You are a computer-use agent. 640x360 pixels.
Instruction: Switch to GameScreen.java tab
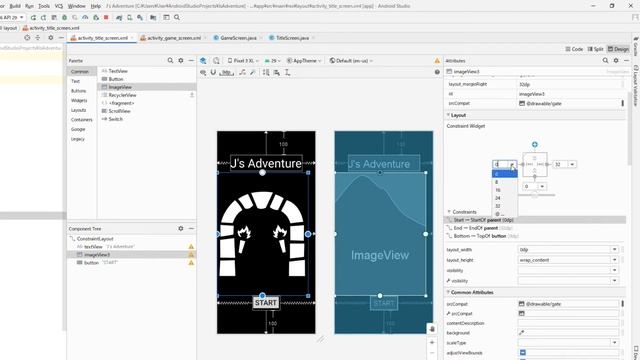(x=238, y=38)
